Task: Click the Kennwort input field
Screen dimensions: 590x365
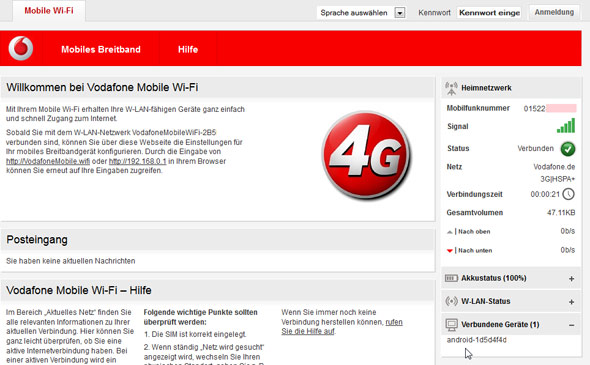Action: 489,13
